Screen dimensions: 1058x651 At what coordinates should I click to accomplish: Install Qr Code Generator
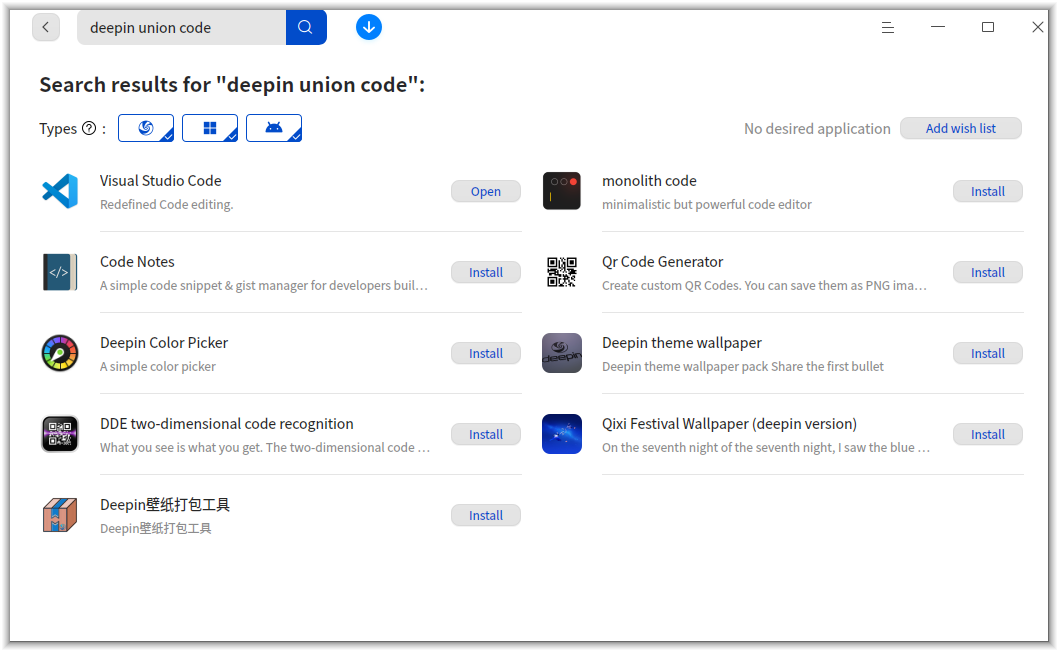click(x=988, y=273)
